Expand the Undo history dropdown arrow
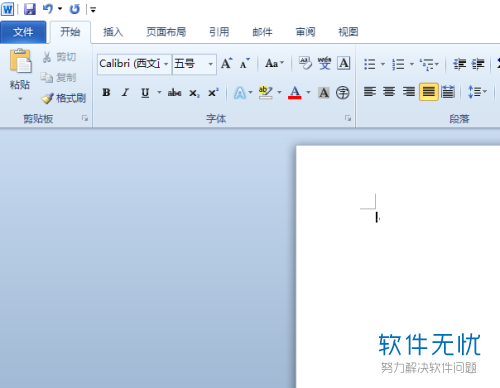This screenshot has height=388, width=500. [60, 9]
